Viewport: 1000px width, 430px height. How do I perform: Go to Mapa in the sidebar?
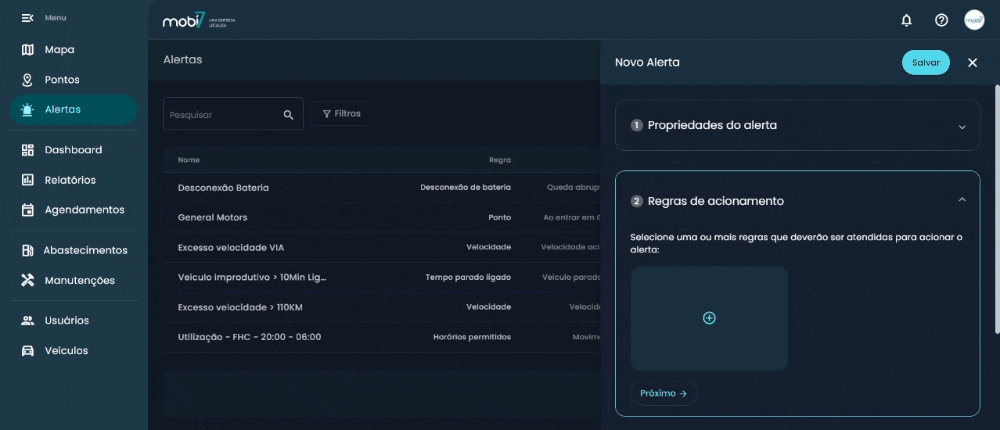pos(59,50)
